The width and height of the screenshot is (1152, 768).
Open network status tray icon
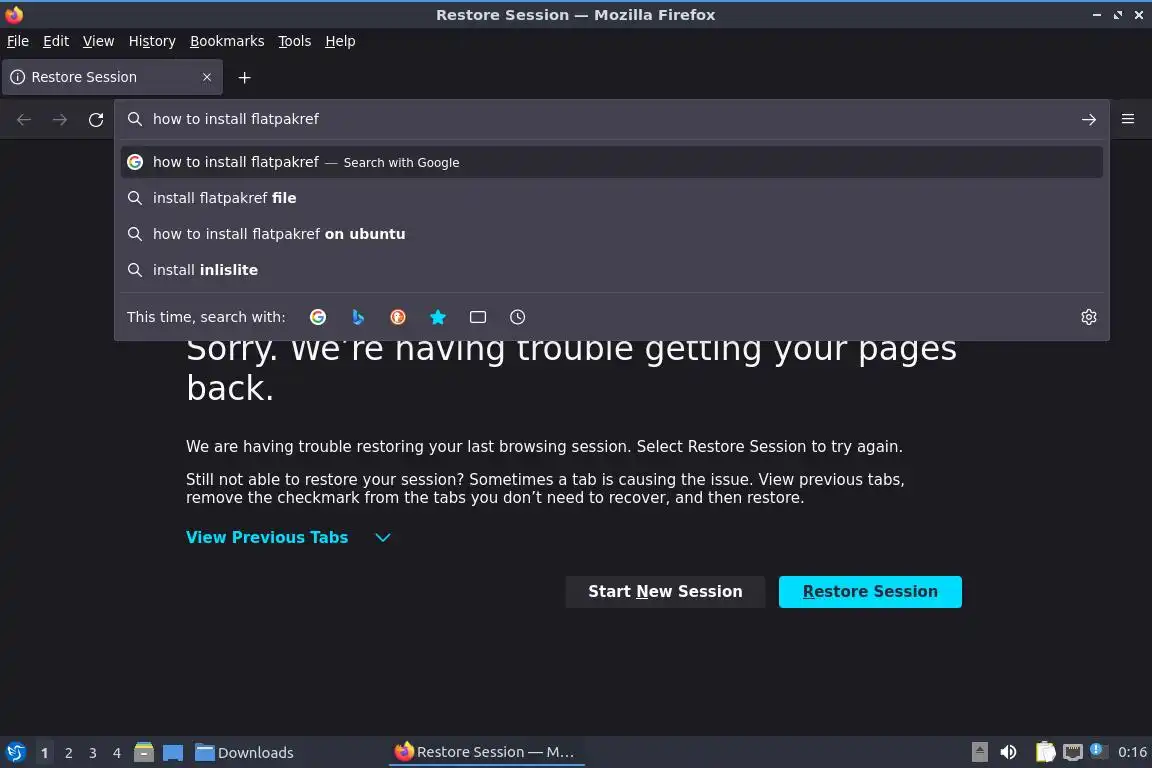(x=1073, y=752)
